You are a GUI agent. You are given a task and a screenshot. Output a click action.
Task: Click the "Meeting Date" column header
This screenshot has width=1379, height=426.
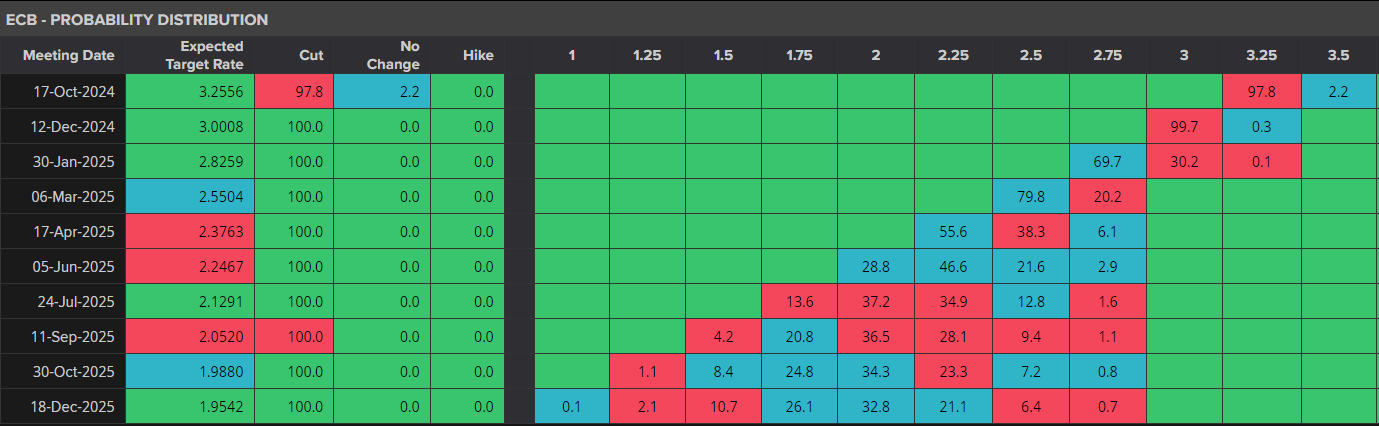69,55
